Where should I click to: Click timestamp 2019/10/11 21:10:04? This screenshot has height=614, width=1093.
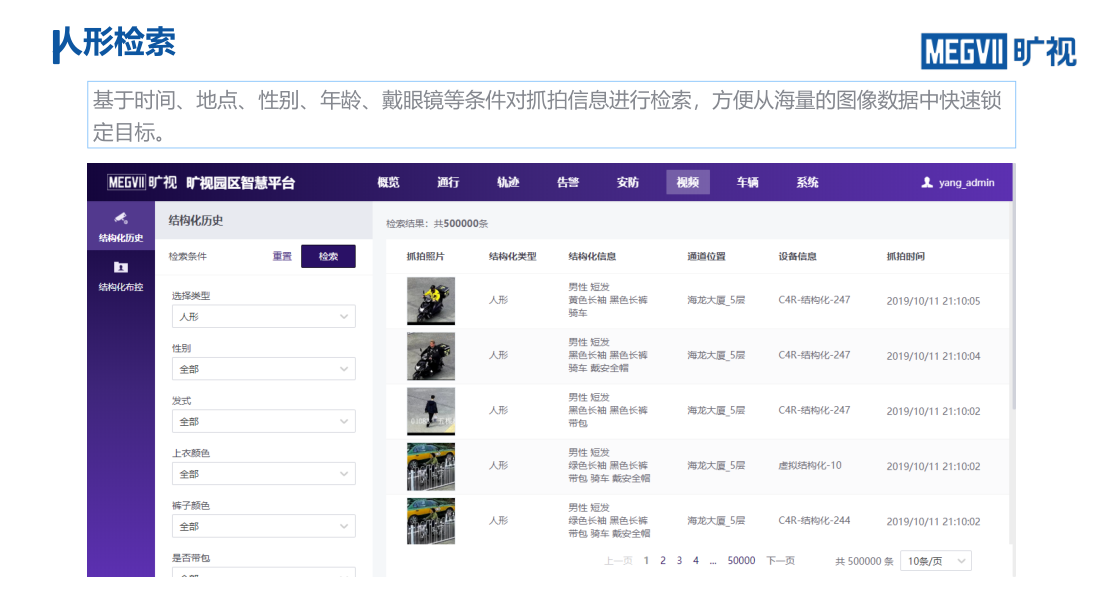click(x=933, y=356)
